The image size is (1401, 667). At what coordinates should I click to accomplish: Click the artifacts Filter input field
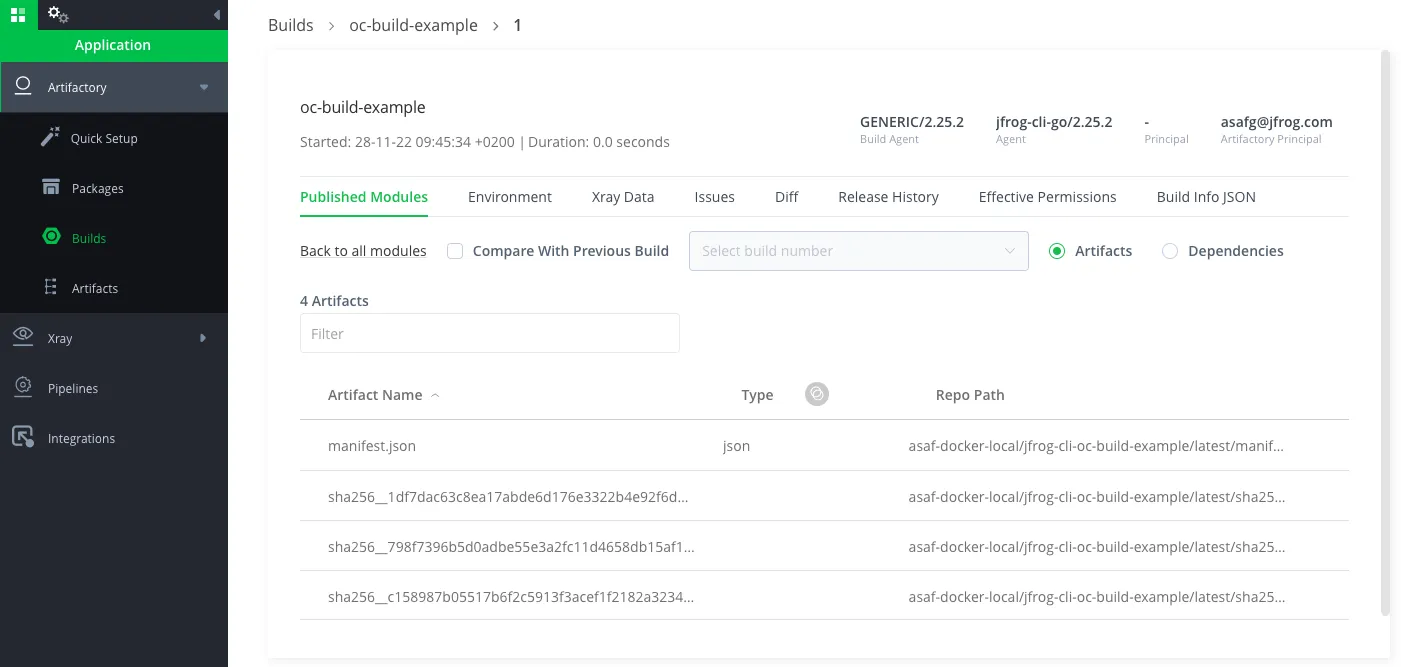[x=490, y=333]
